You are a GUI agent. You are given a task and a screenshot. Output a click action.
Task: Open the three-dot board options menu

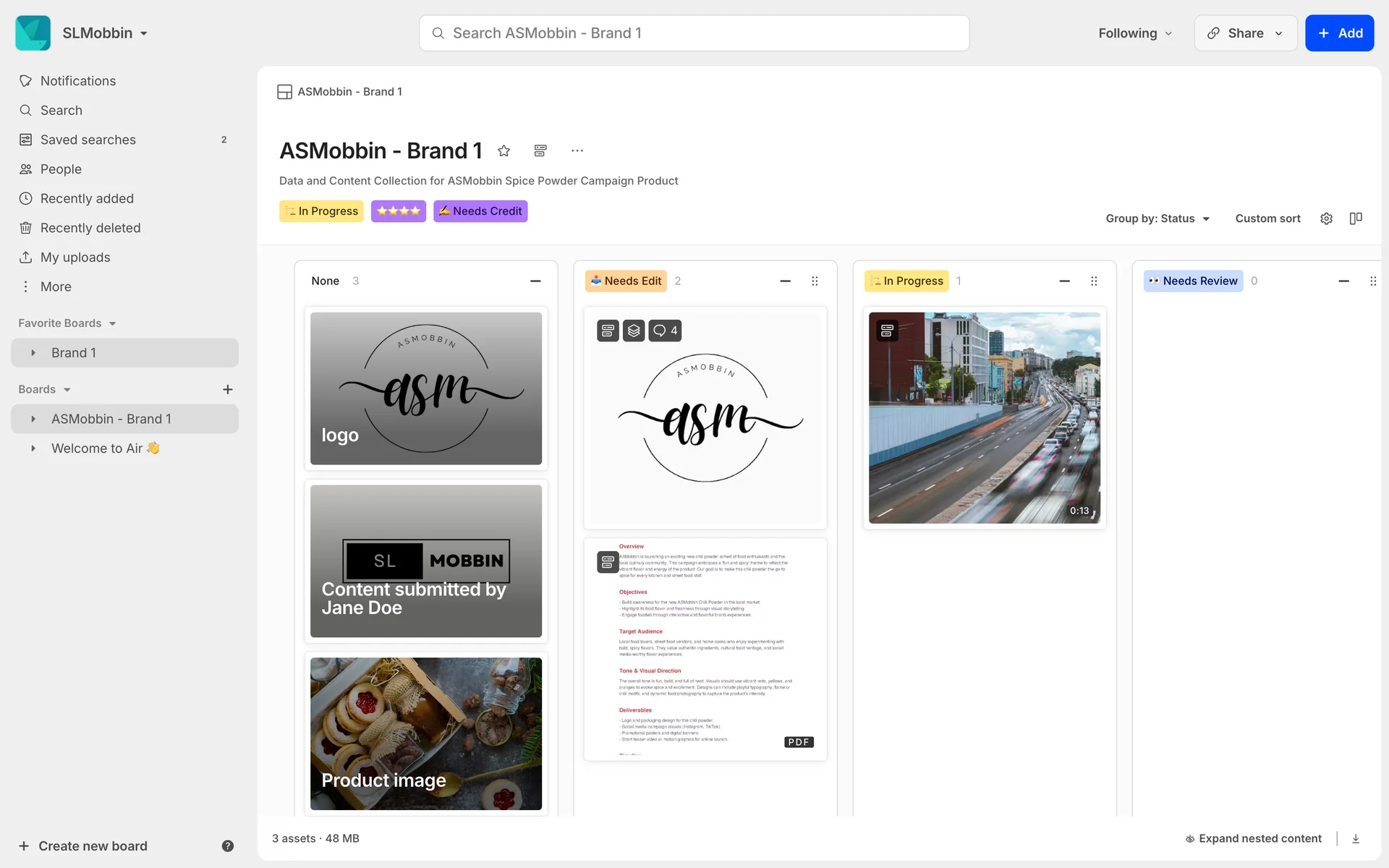coord(577,150)
